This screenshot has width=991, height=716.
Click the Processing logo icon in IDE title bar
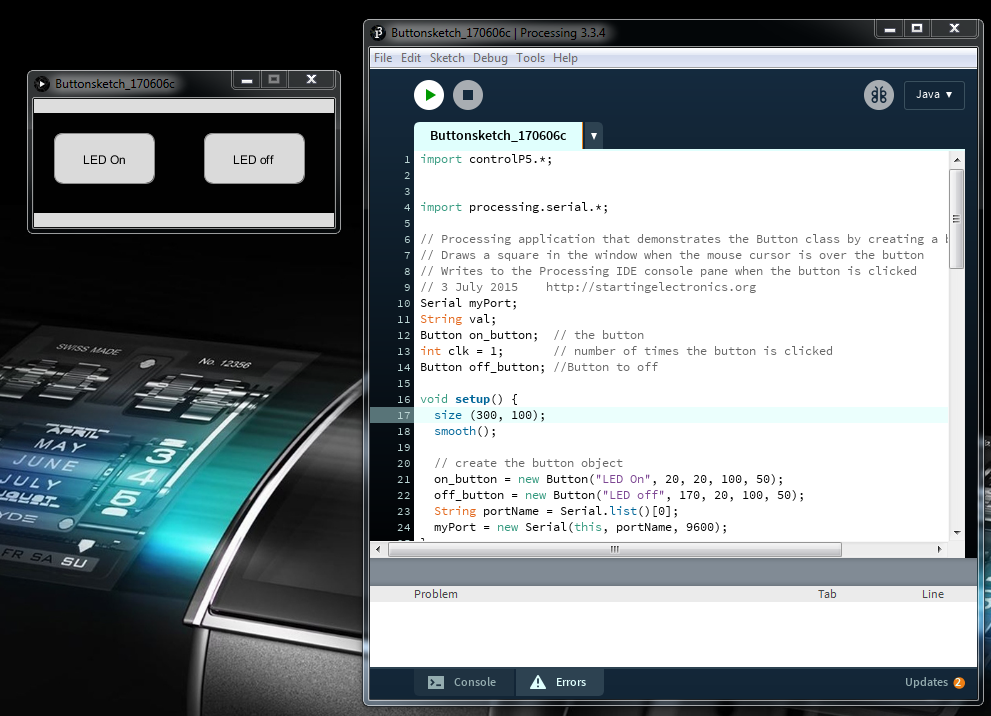coord(378,33)
